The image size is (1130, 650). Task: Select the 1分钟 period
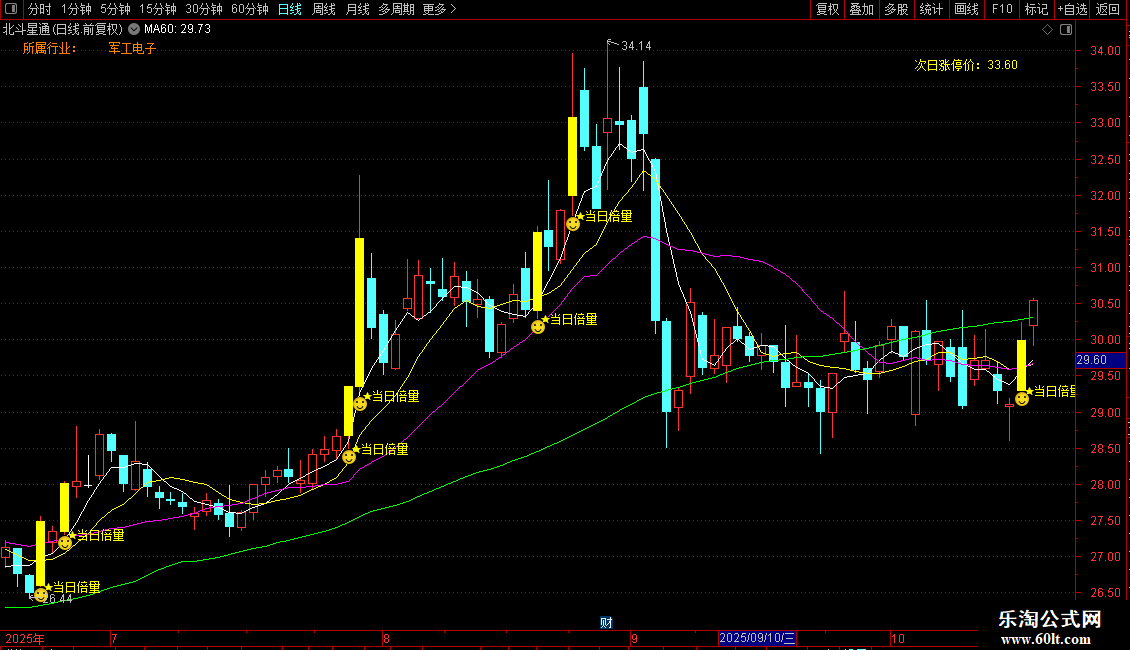point(76,9)
